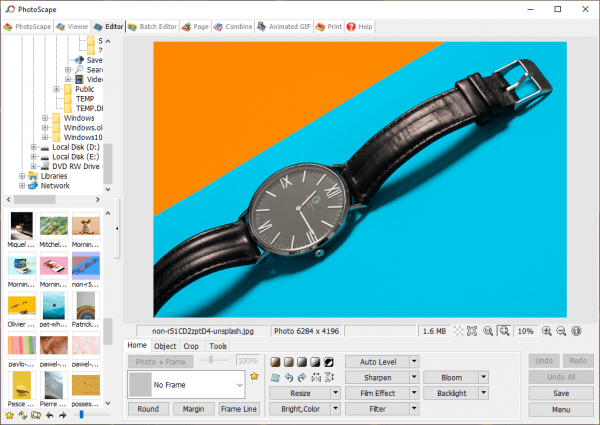Click the yellow star beside No Frame
The image size is (600, 425).
pos(254,376)
